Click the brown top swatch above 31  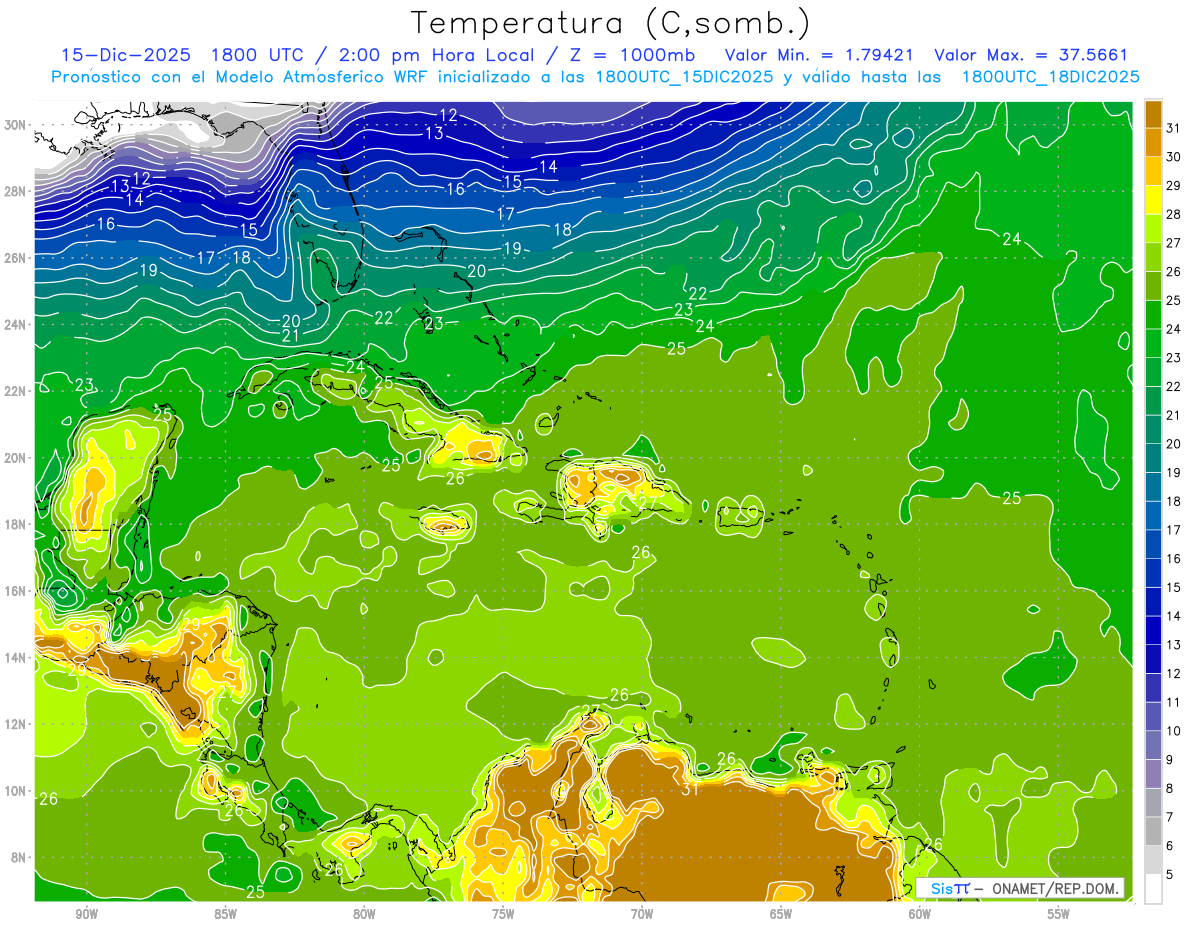pos(1153,114)
